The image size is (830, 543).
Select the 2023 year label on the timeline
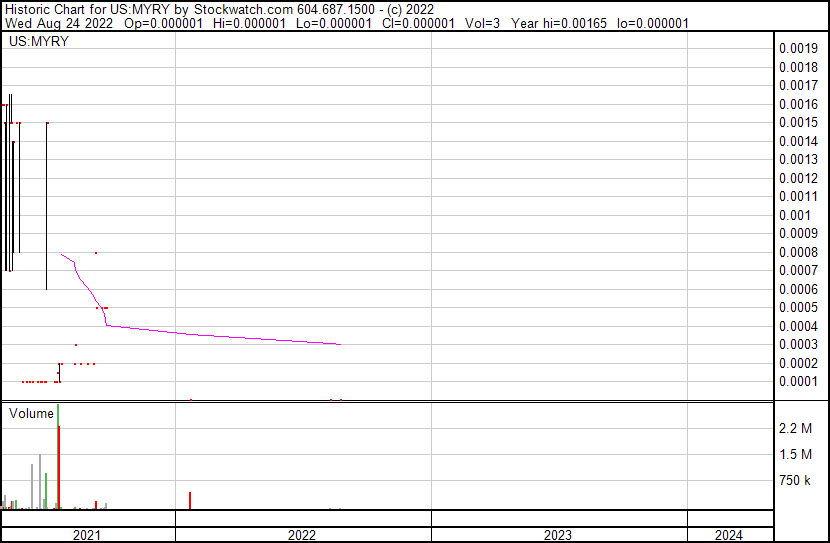pyautogui.click(x=558, y=535)
